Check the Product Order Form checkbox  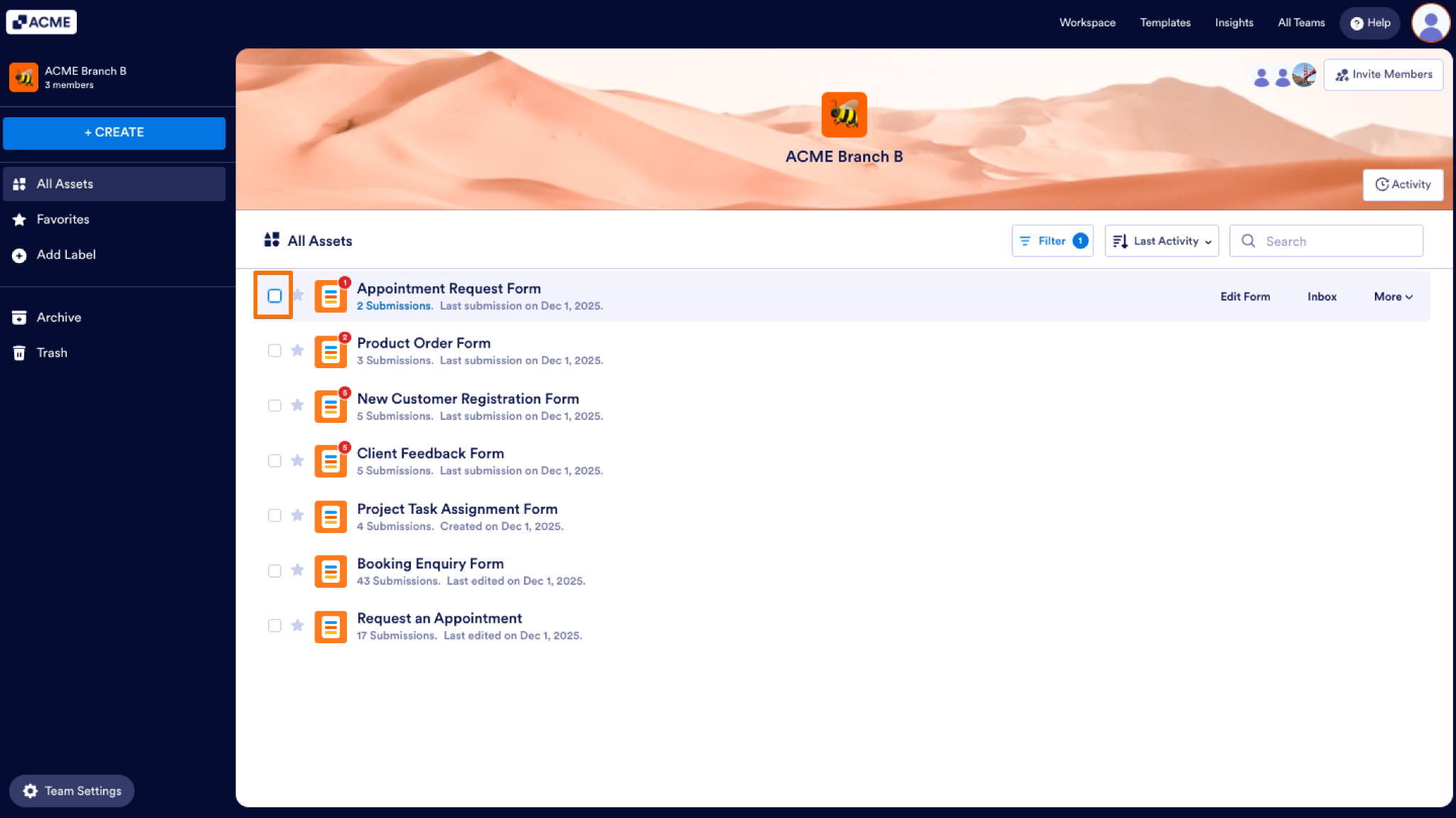274,350
